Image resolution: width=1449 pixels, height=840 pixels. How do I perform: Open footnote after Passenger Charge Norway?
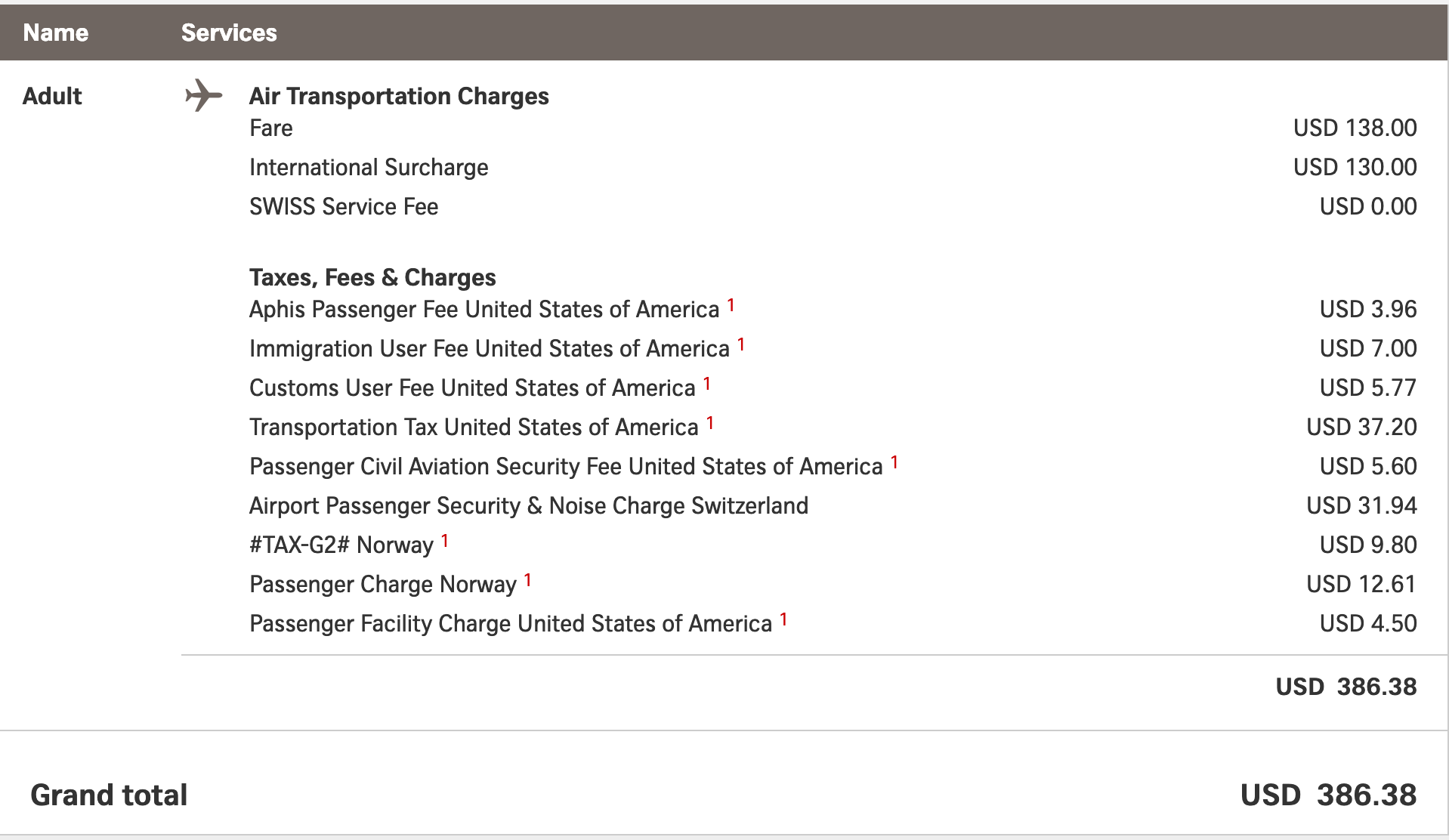tap(528, 580)
